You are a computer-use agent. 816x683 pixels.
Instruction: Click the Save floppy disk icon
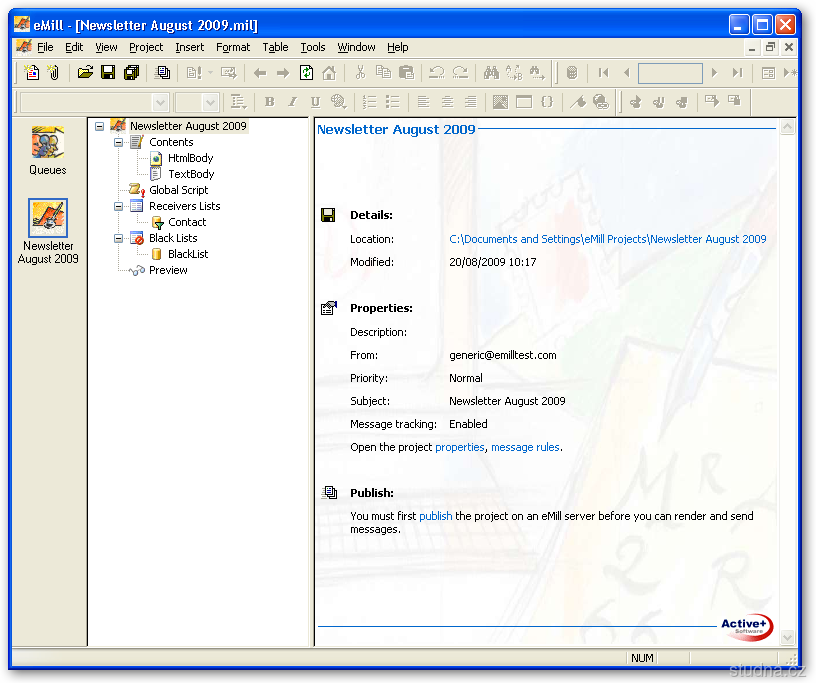click(x=108, y=73)
